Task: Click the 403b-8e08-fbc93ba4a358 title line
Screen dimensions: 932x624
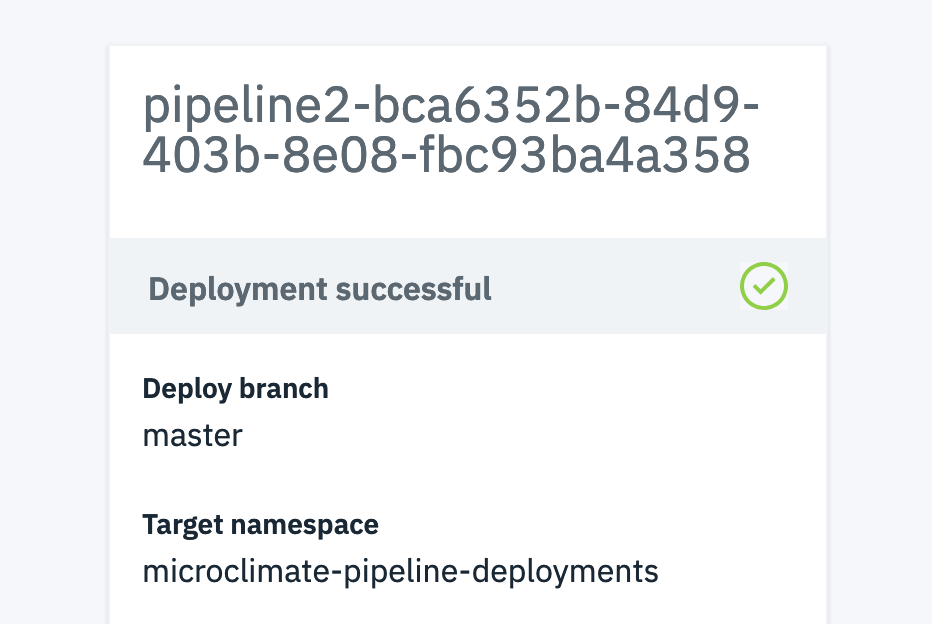Action: (x=446, y=156)
